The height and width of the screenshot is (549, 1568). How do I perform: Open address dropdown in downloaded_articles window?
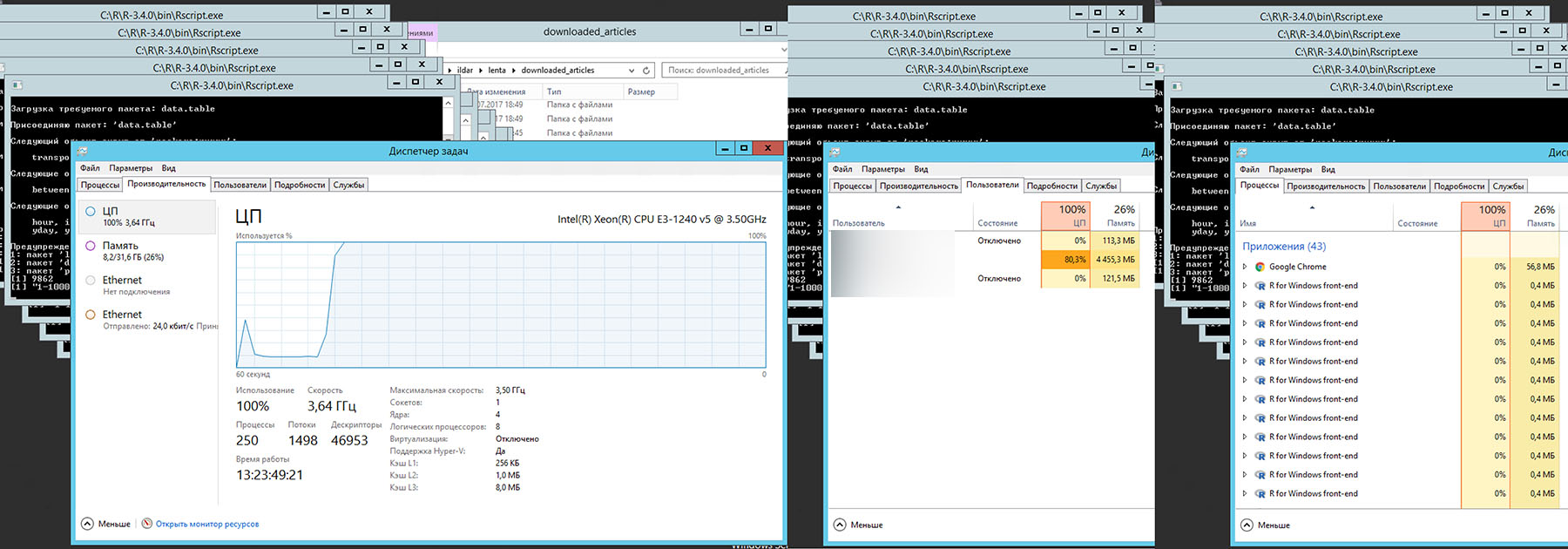click(631, 71)
